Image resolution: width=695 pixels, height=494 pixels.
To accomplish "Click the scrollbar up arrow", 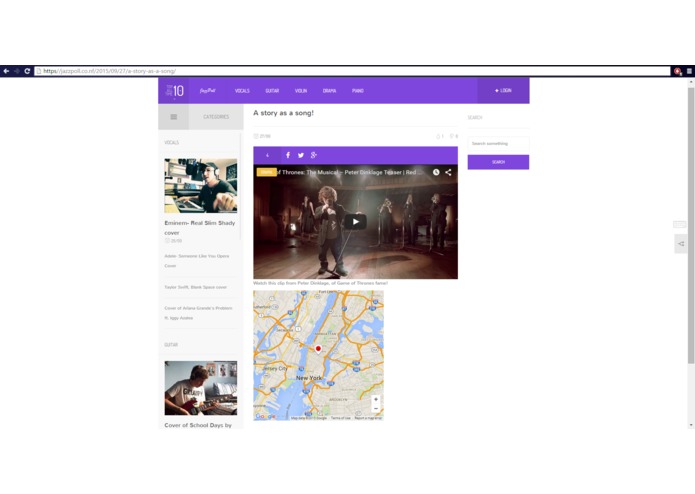I will [x=691, y=82].
